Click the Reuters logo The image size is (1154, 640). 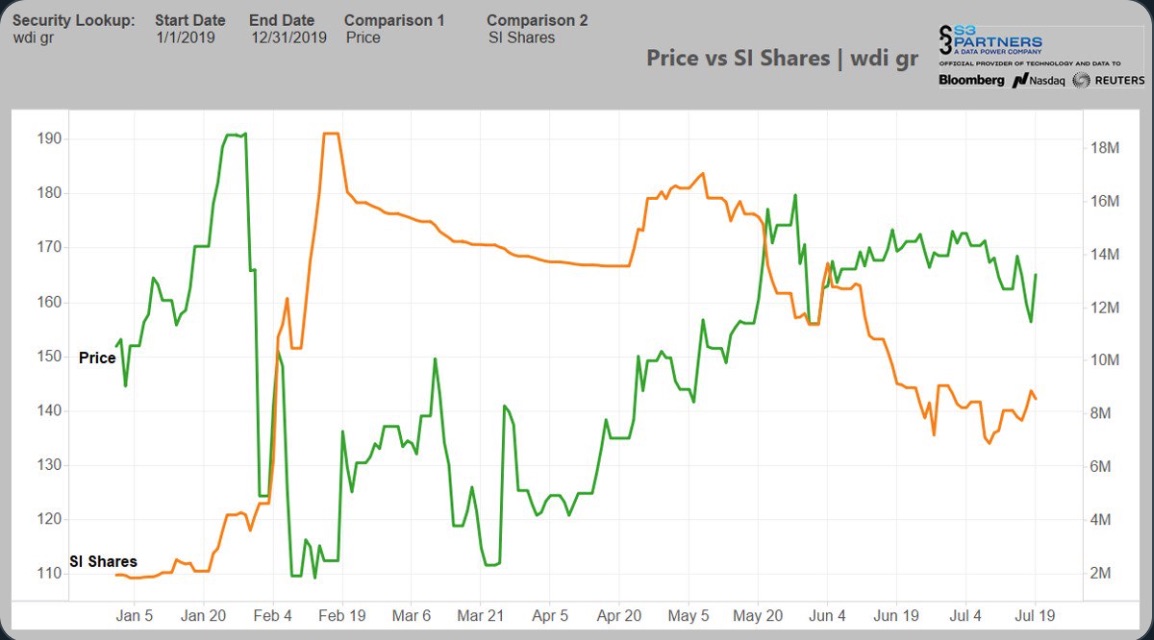[1108, 80]
